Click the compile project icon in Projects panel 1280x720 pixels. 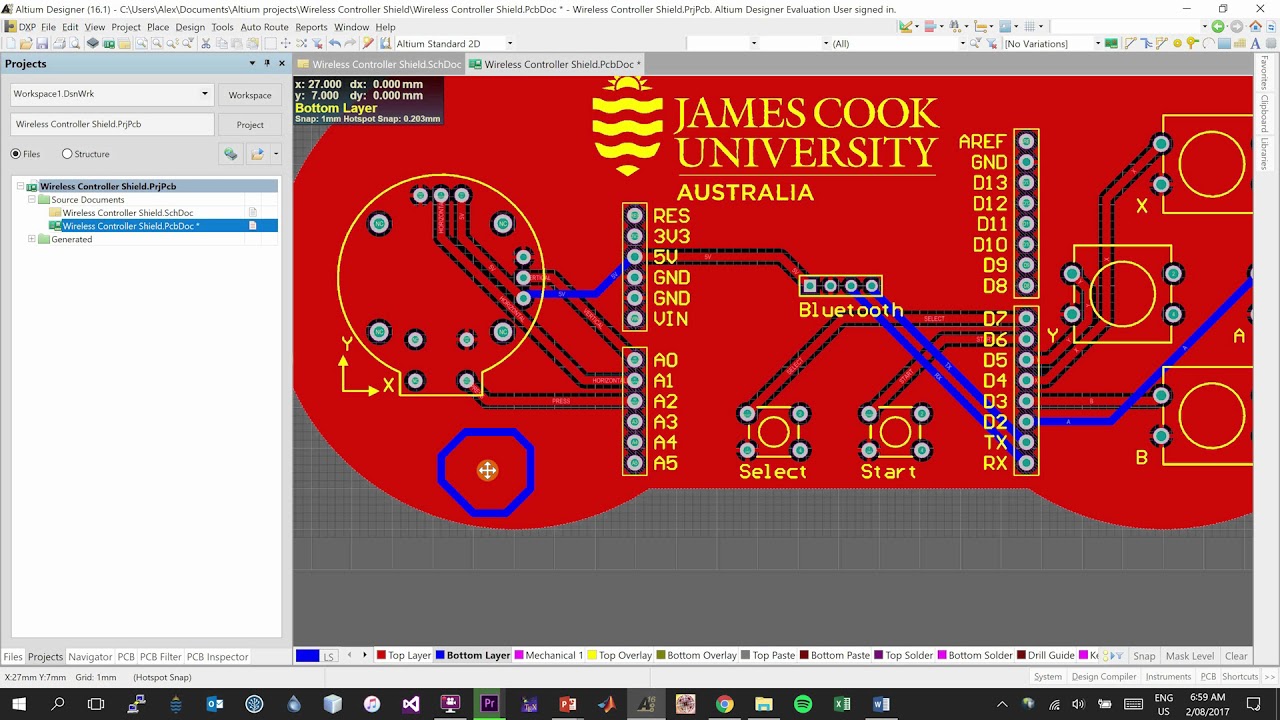pos(230,154)
